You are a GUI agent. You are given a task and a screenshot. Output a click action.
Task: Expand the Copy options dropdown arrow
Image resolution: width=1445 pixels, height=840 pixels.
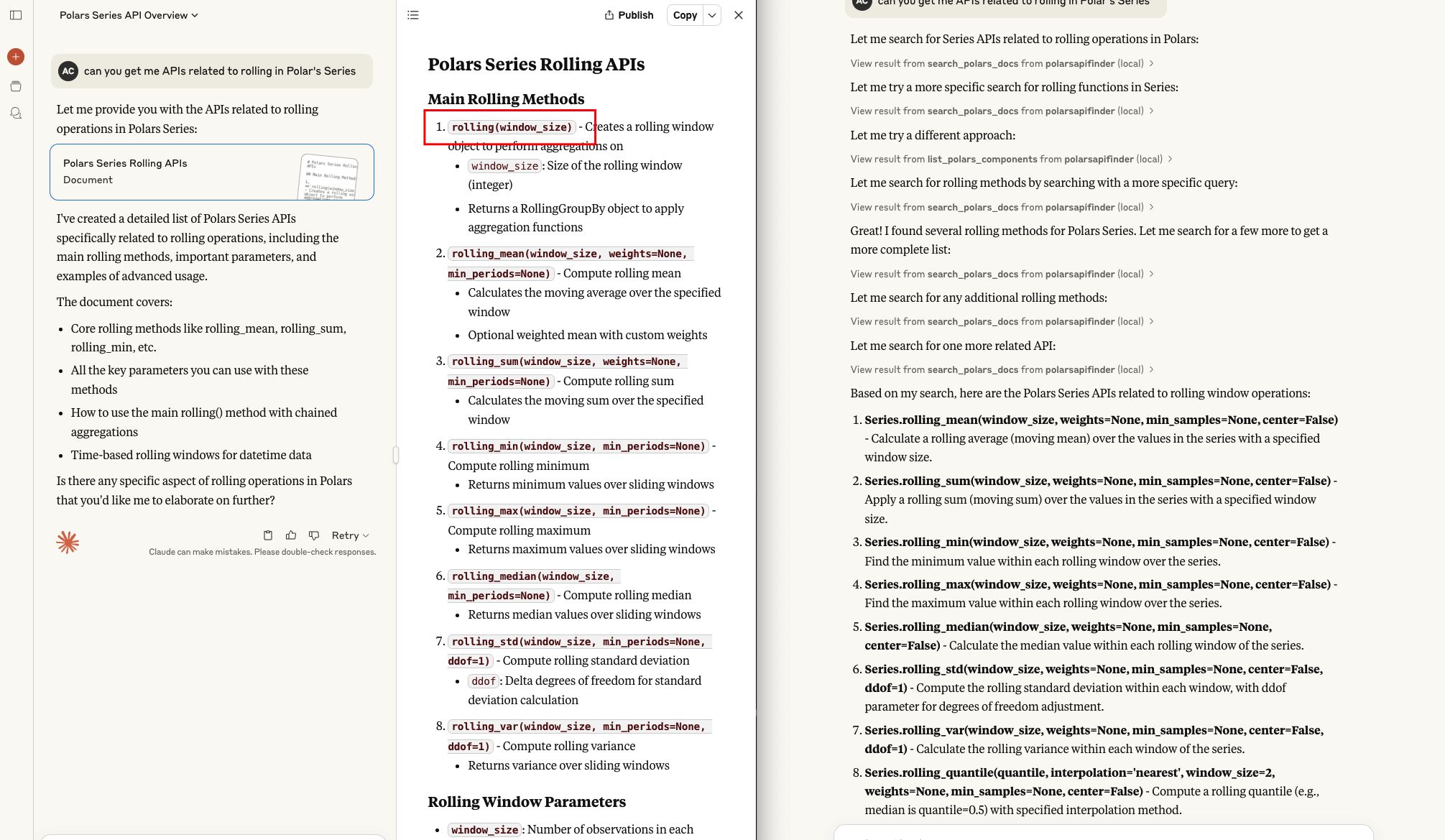coord(711,15)
